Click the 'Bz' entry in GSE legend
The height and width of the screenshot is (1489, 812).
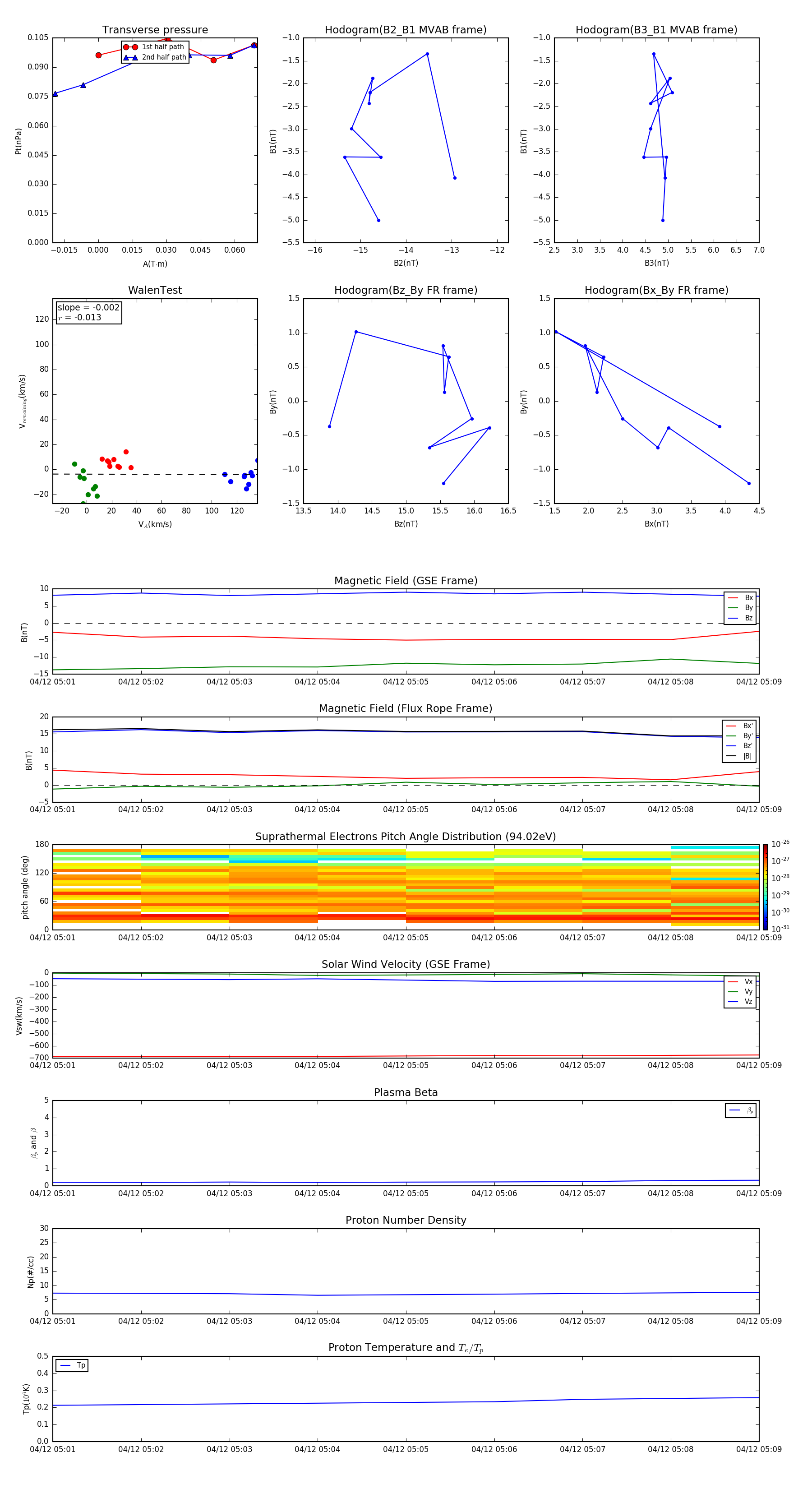[740, 619]
